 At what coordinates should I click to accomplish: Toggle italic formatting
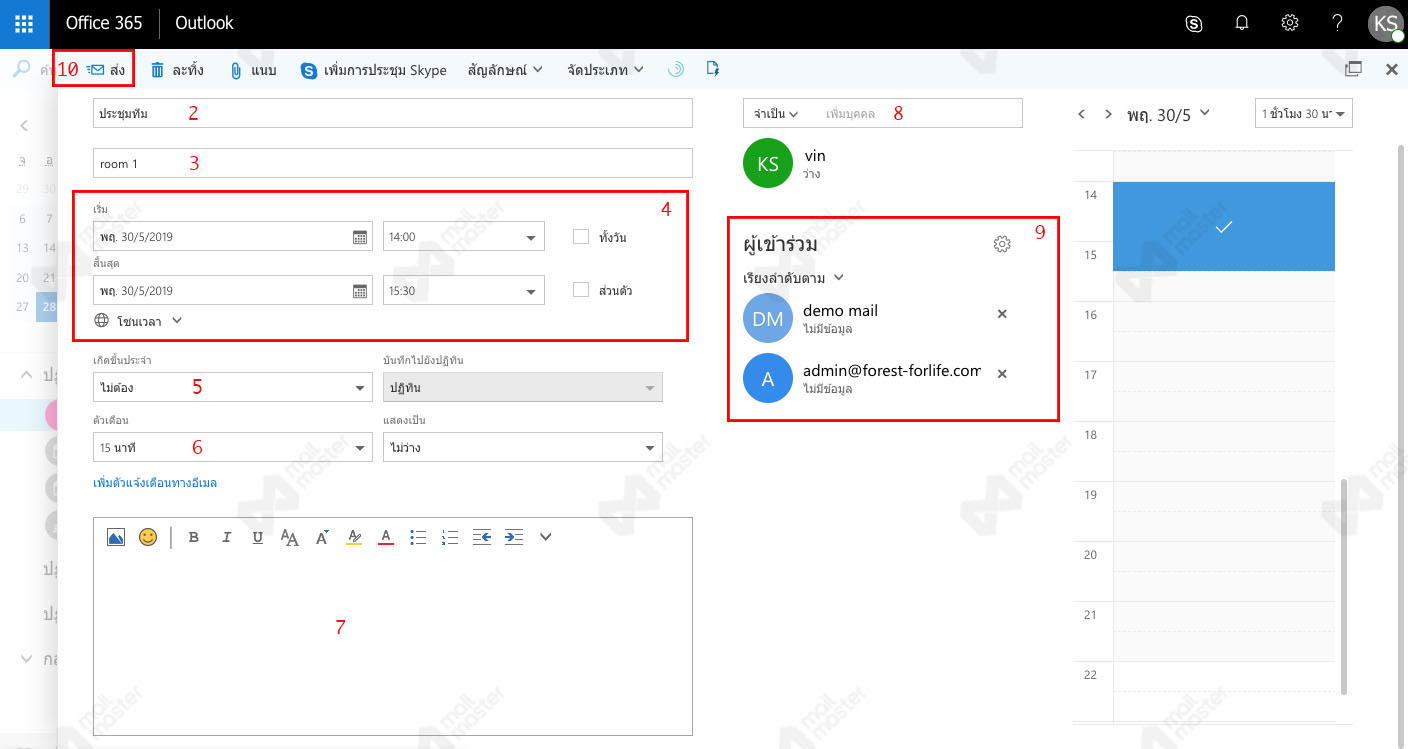226,537
